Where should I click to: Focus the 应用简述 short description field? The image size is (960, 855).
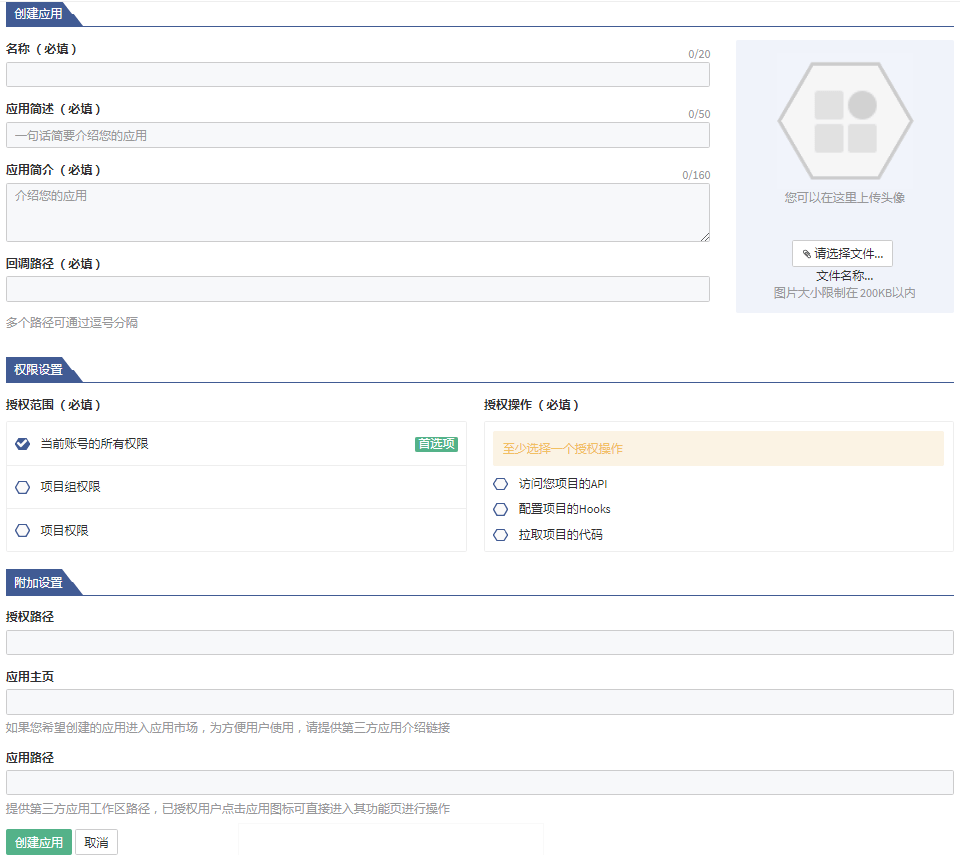357,135
